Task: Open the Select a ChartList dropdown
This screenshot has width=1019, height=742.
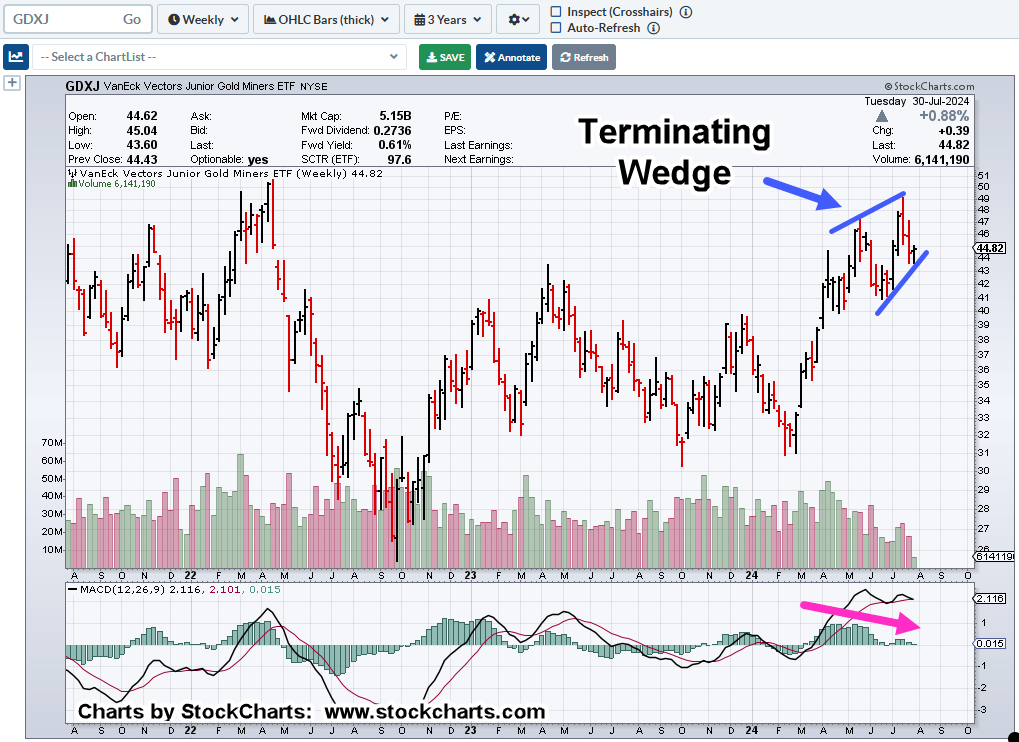Action: [220, 57]
